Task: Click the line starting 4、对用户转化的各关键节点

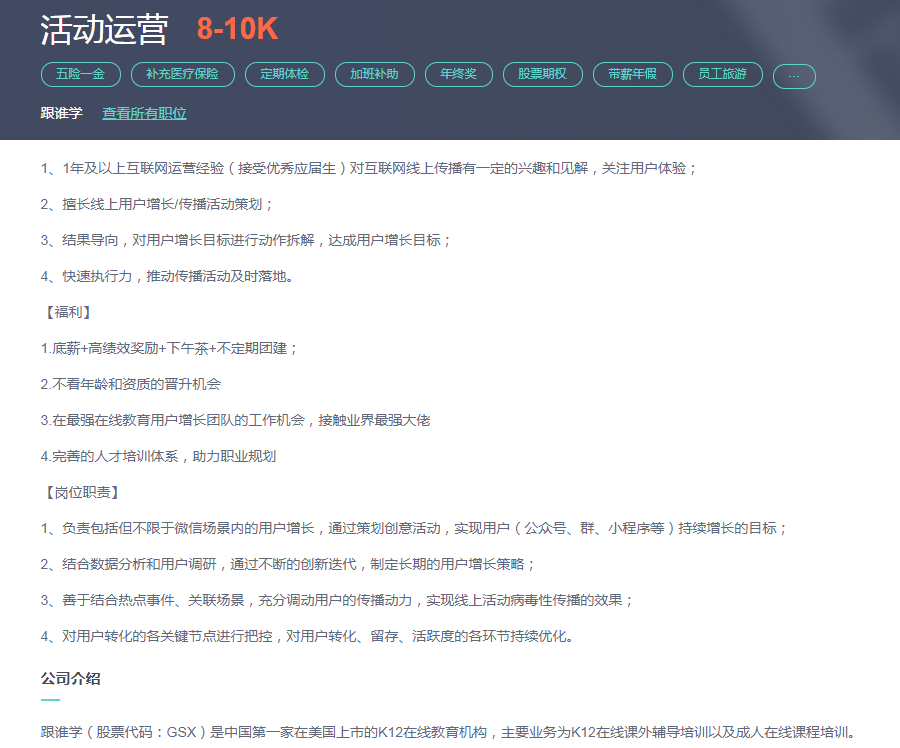Action: (307, 636)
